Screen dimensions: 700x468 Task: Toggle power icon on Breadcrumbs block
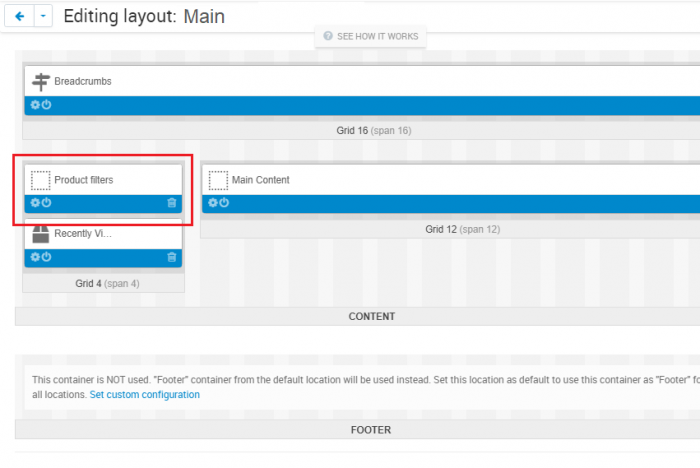tap(46, 105)
